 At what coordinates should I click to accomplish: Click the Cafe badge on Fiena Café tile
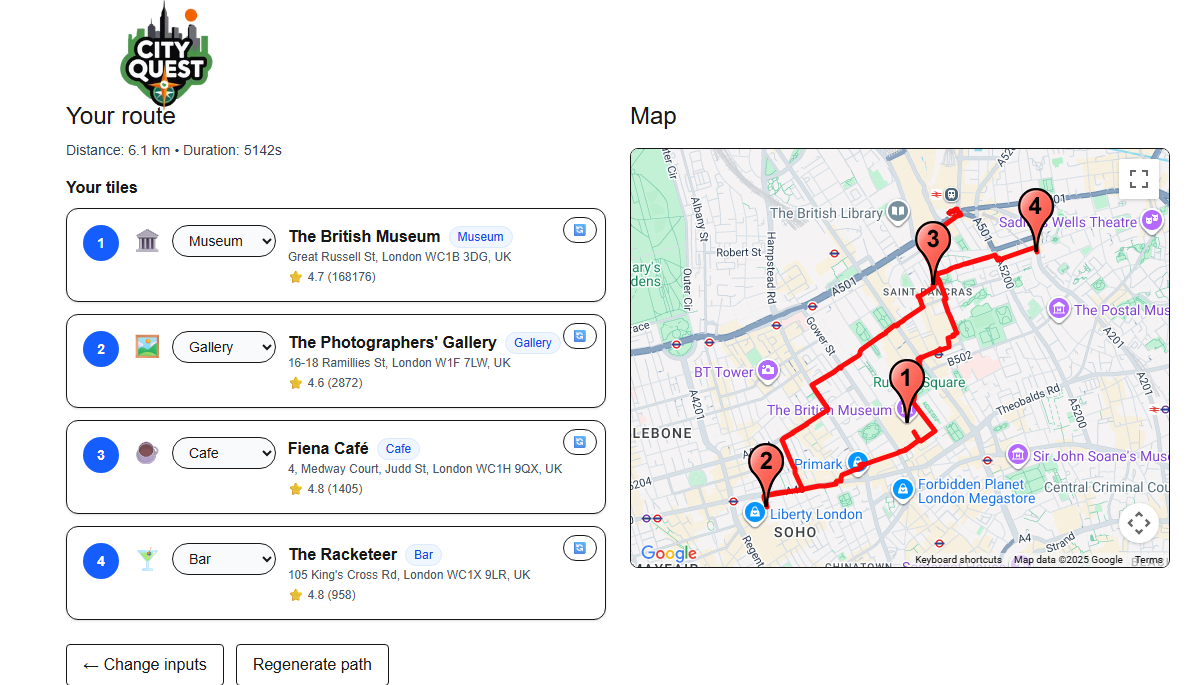click(x=397, y=448)
